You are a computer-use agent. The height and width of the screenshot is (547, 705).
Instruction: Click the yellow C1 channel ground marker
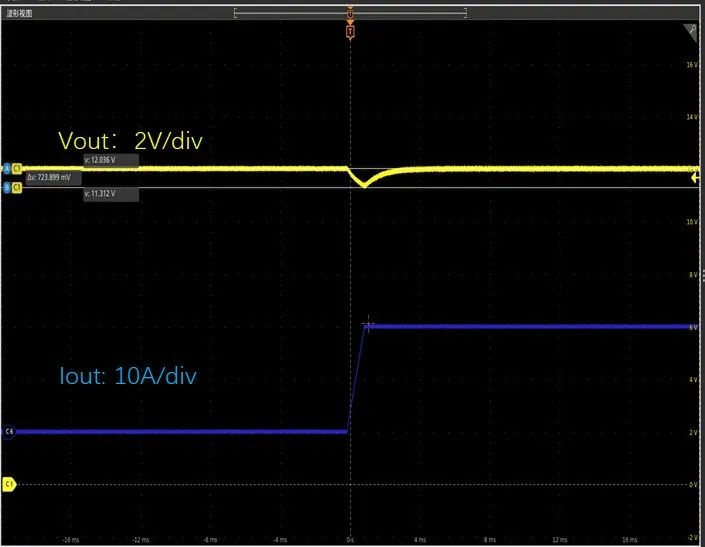[9, 483]
